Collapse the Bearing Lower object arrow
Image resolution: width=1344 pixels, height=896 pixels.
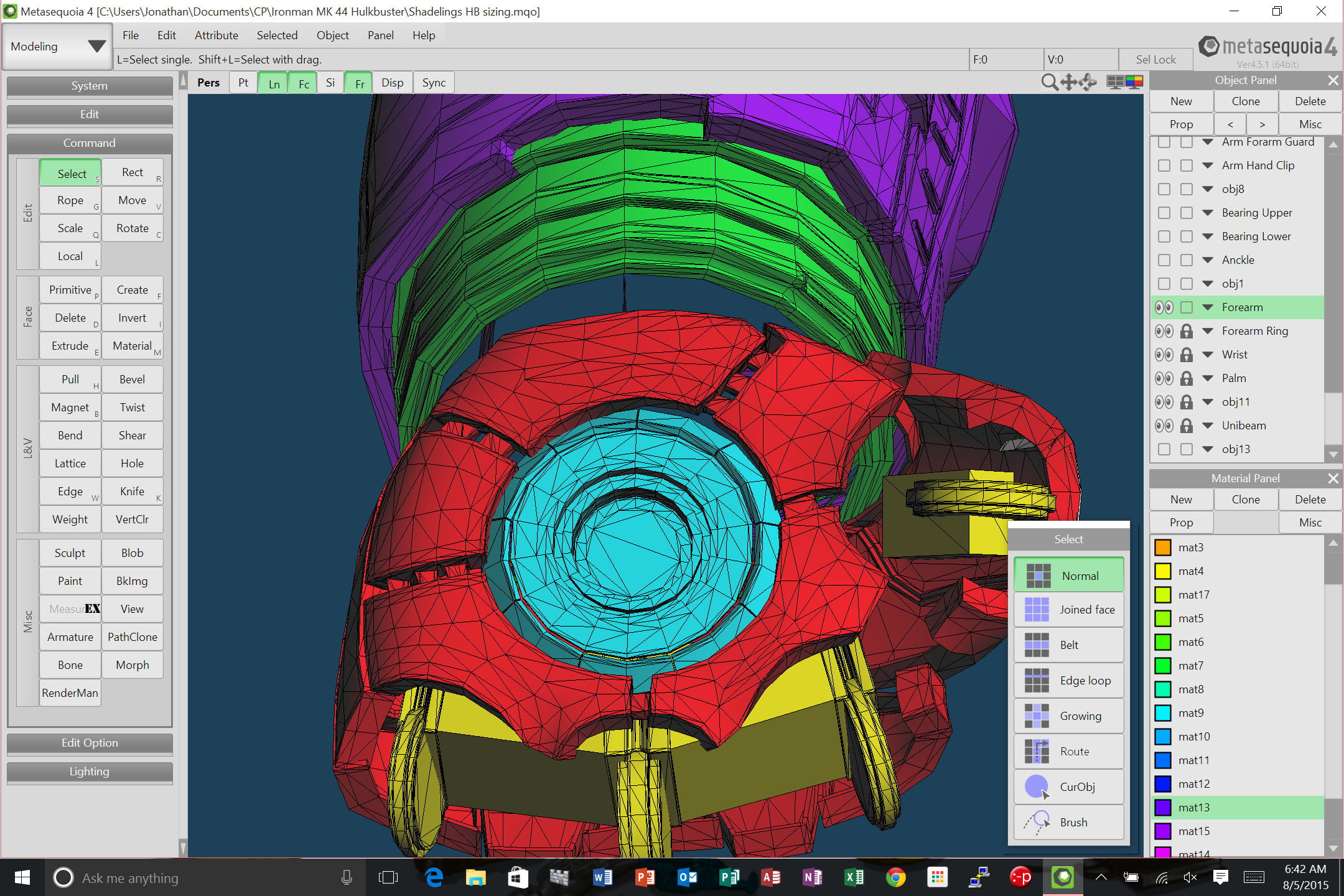point(1208,236)
